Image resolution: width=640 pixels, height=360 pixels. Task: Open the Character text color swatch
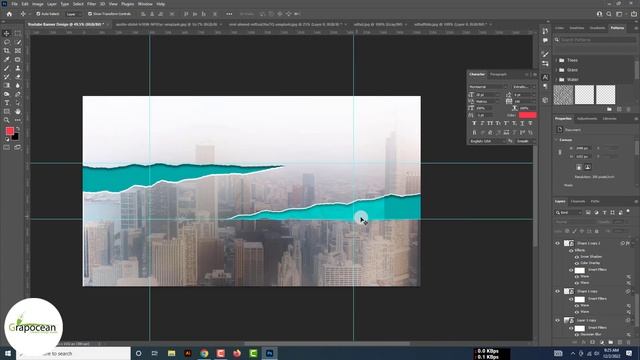pyautogui.click(x=527, y=116)
